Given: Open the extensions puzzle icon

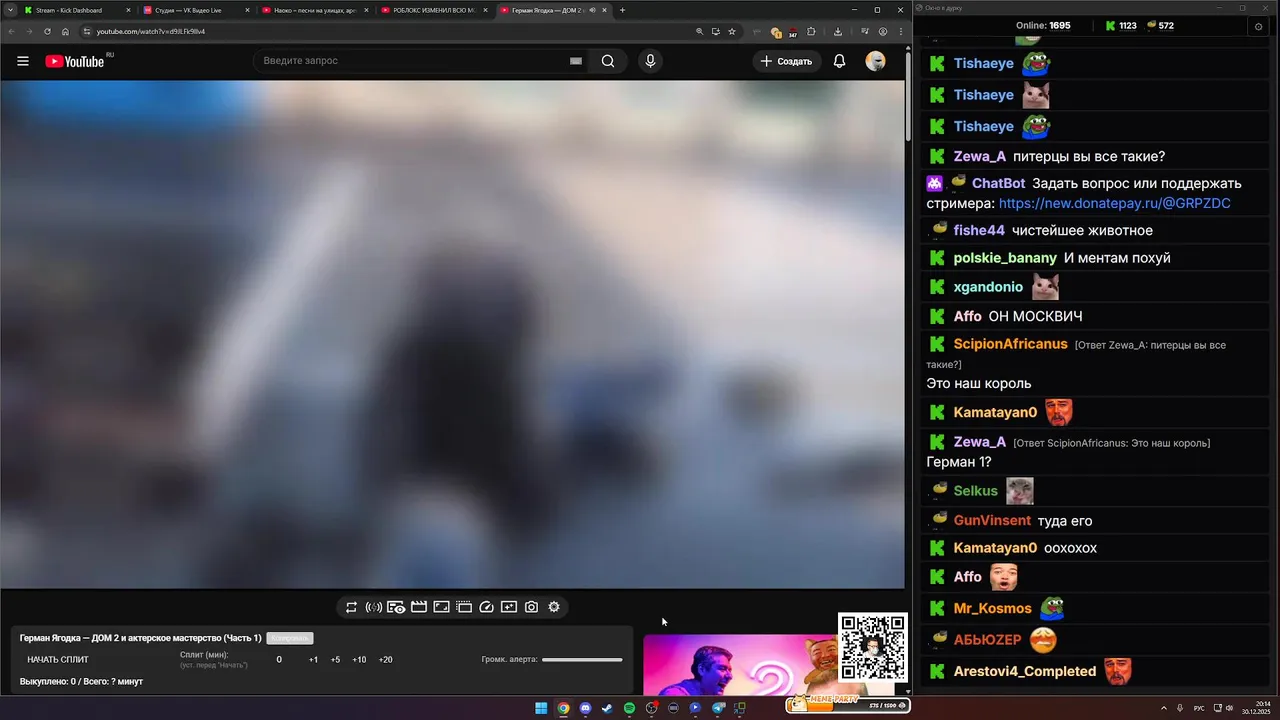Looking at the screenshot, I should tap(811, 31).
